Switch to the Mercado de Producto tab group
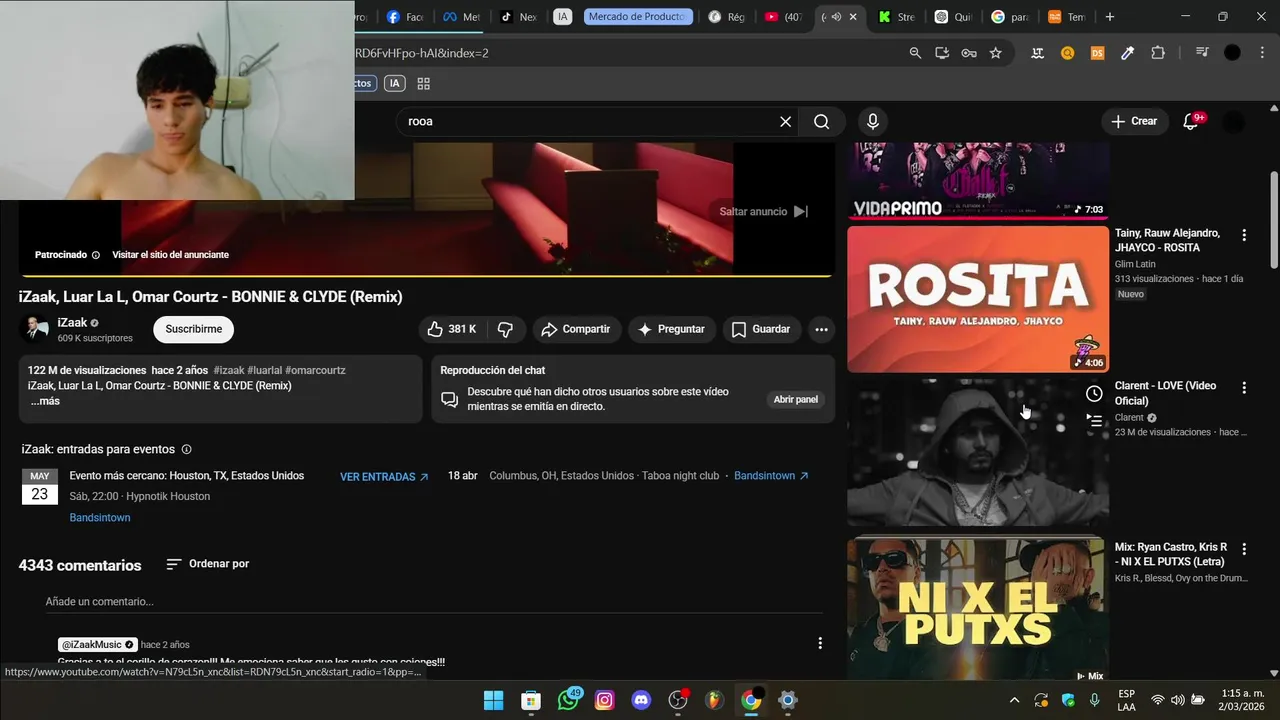Viewport: 1280px width, 720px height. point(638,17)
